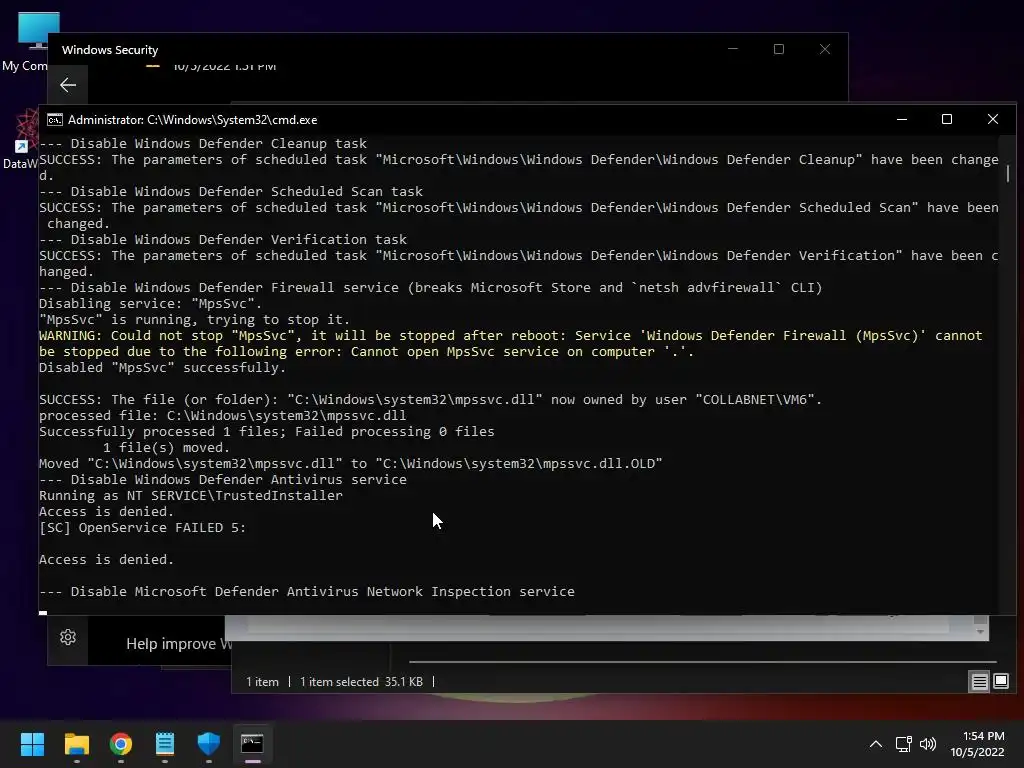Switch File Explorer to details view

click(x=980, y=682)
